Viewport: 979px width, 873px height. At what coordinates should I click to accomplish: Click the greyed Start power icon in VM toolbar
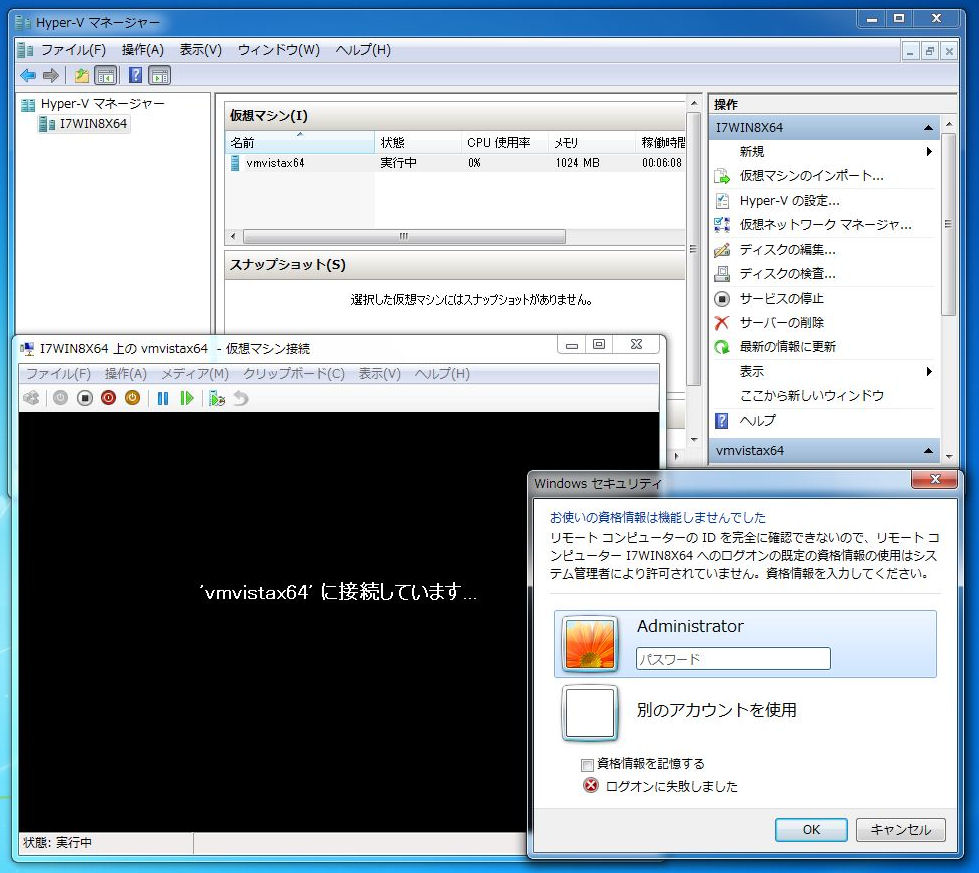click(x=60, y=398)
